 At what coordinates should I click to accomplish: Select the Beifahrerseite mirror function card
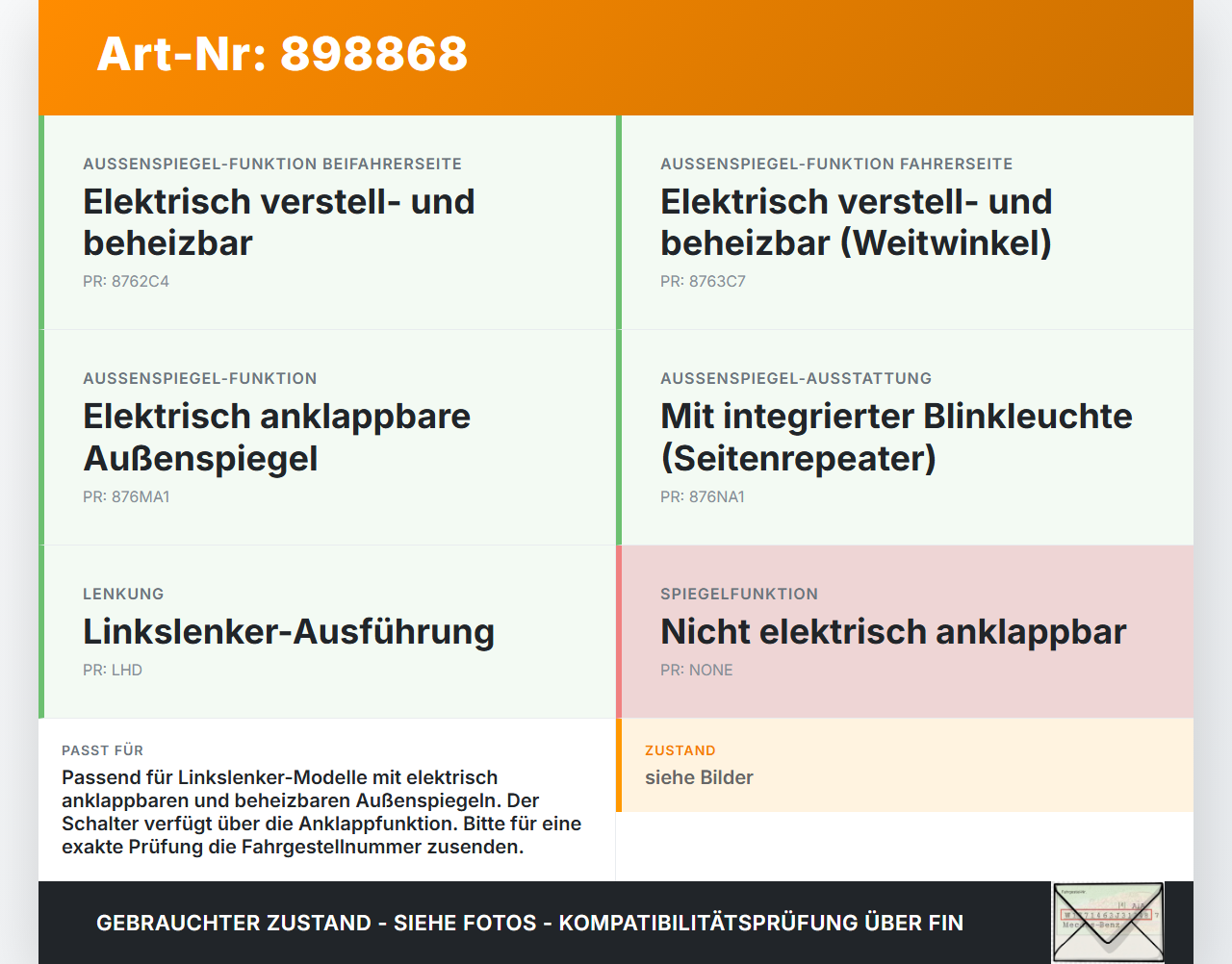[x=327, y=222]
